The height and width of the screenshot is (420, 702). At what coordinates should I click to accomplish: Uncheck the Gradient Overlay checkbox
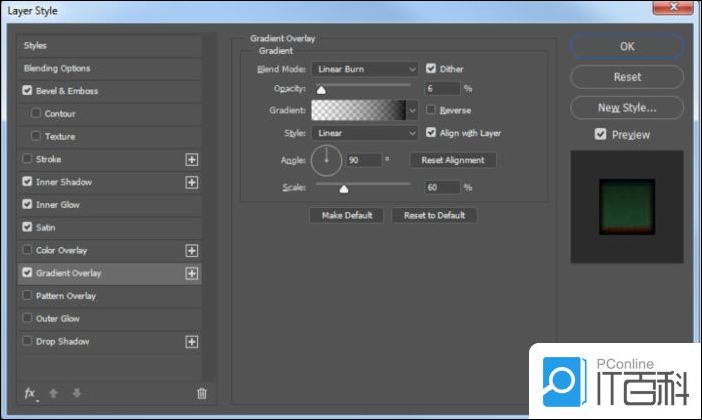point(27,272)
